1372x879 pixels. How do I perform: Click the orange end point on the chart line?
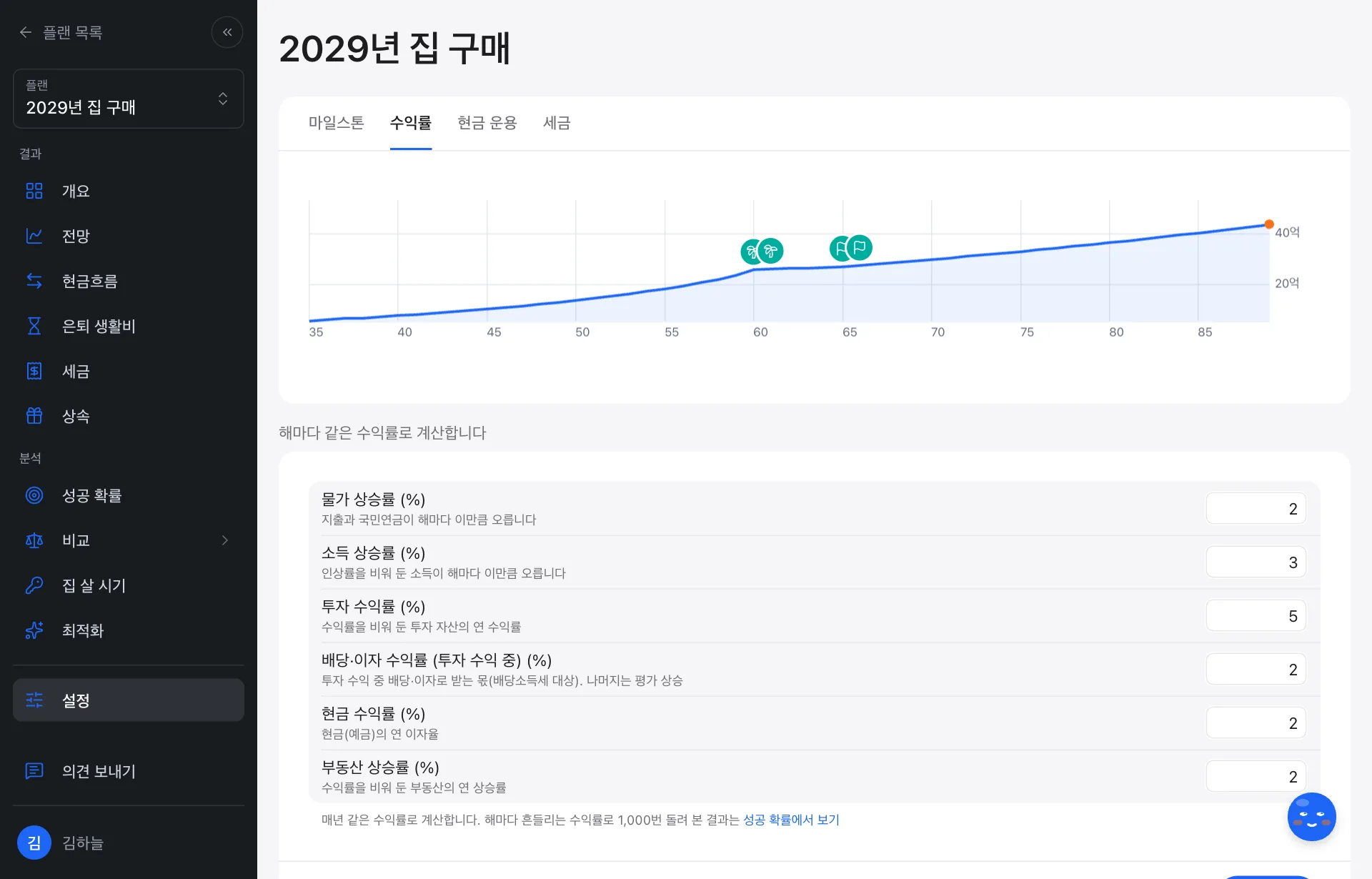tap(1269, 224)
